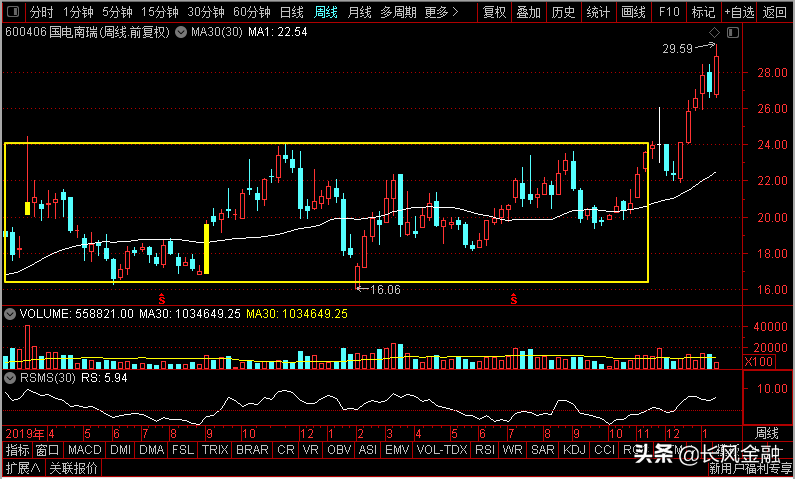Expand the VOLUME indicator dropdown arrow
The height and width of the screenshot is (479, 795).
pyautogui.click(x=10, y=314)
